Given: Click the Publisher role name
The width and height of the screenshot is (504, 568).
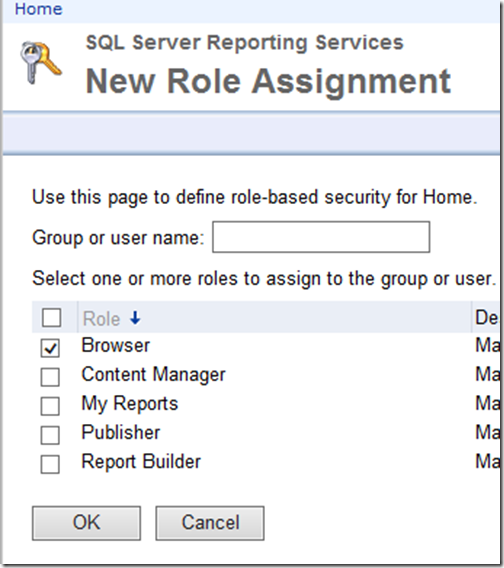Looking at the screenshot, I should tap(121, 432).
